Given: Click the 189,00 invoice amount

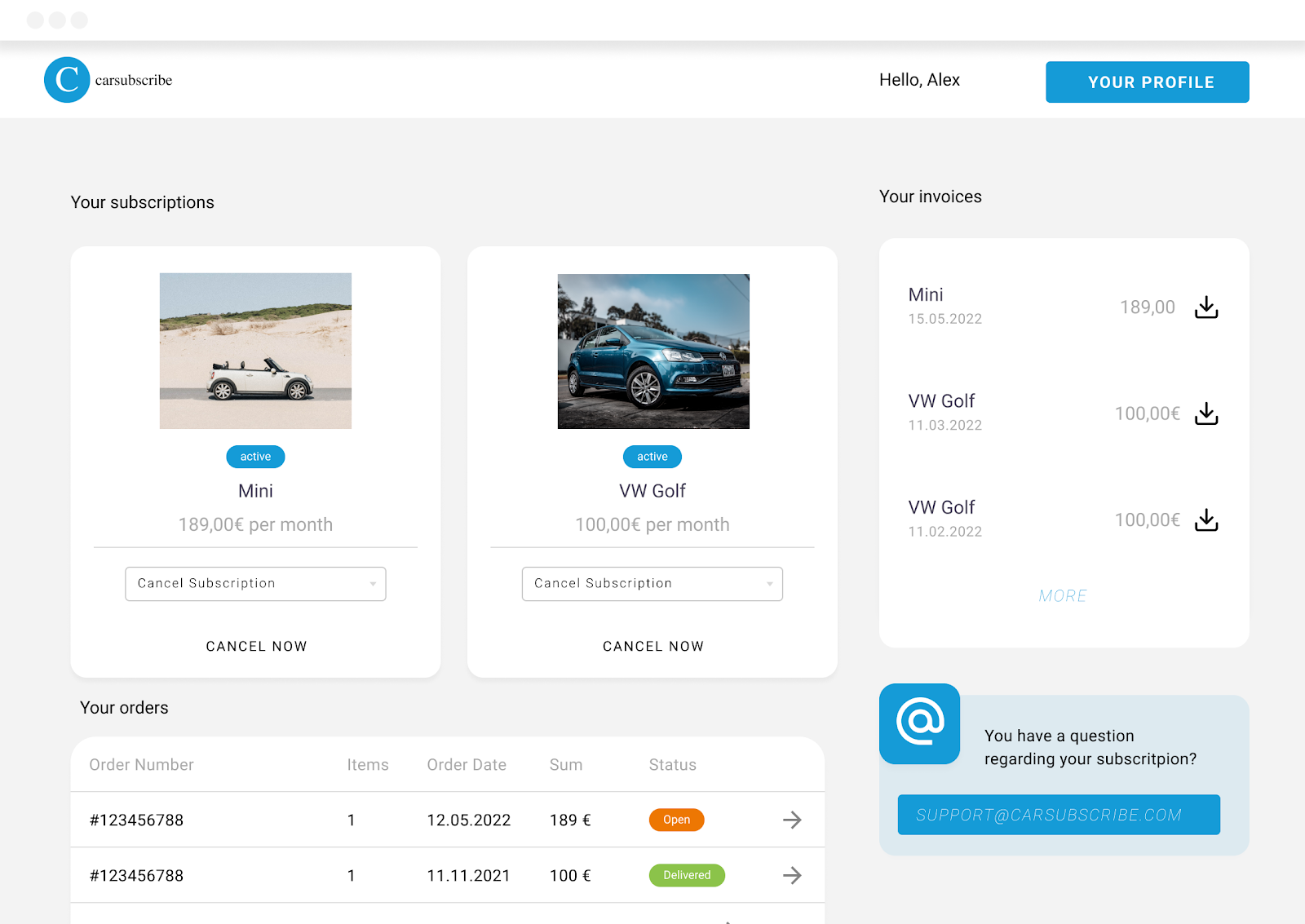Looking at the screenshot, I should (1148, 307).
